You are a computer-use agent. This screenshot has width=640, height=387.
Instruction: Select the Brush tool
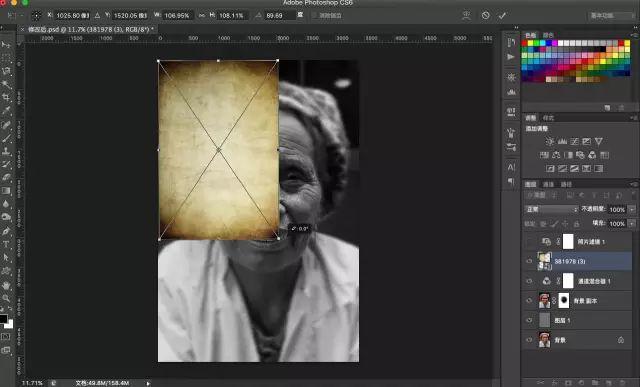(x=6, y=138)
